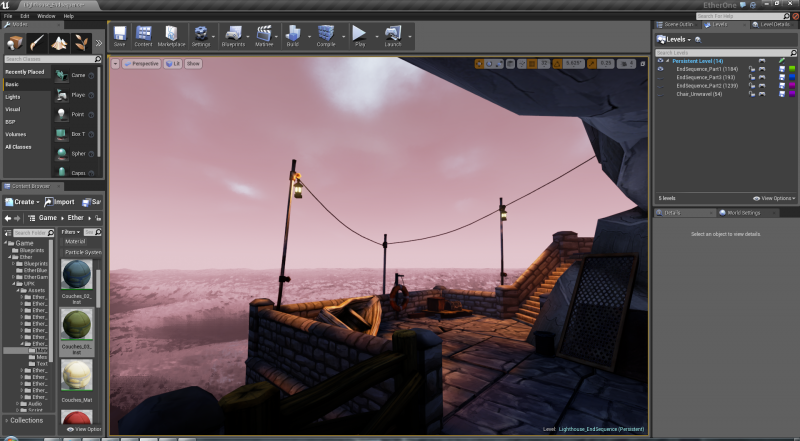
Task: Select the Paint mode brush icon
Action: 37,43
